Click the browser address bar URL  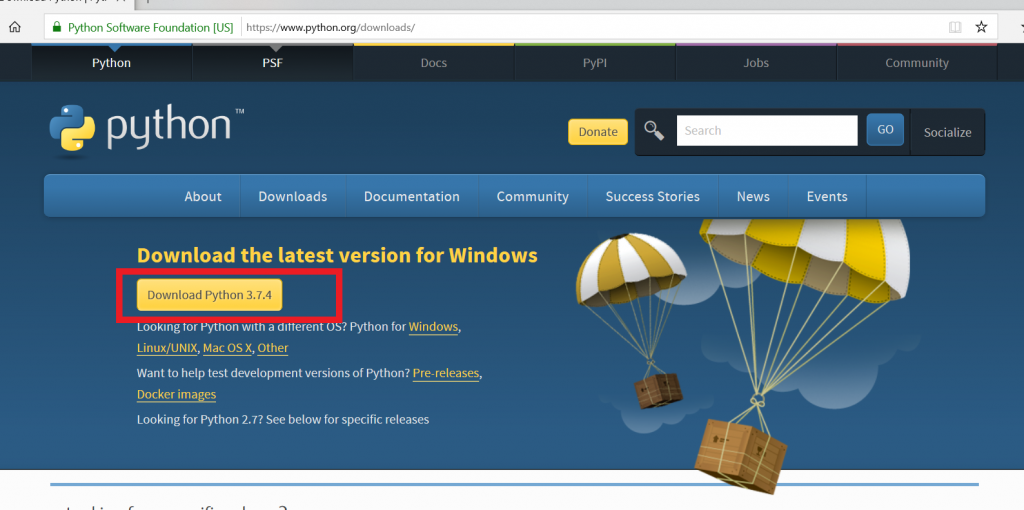(x=330, y=27)
